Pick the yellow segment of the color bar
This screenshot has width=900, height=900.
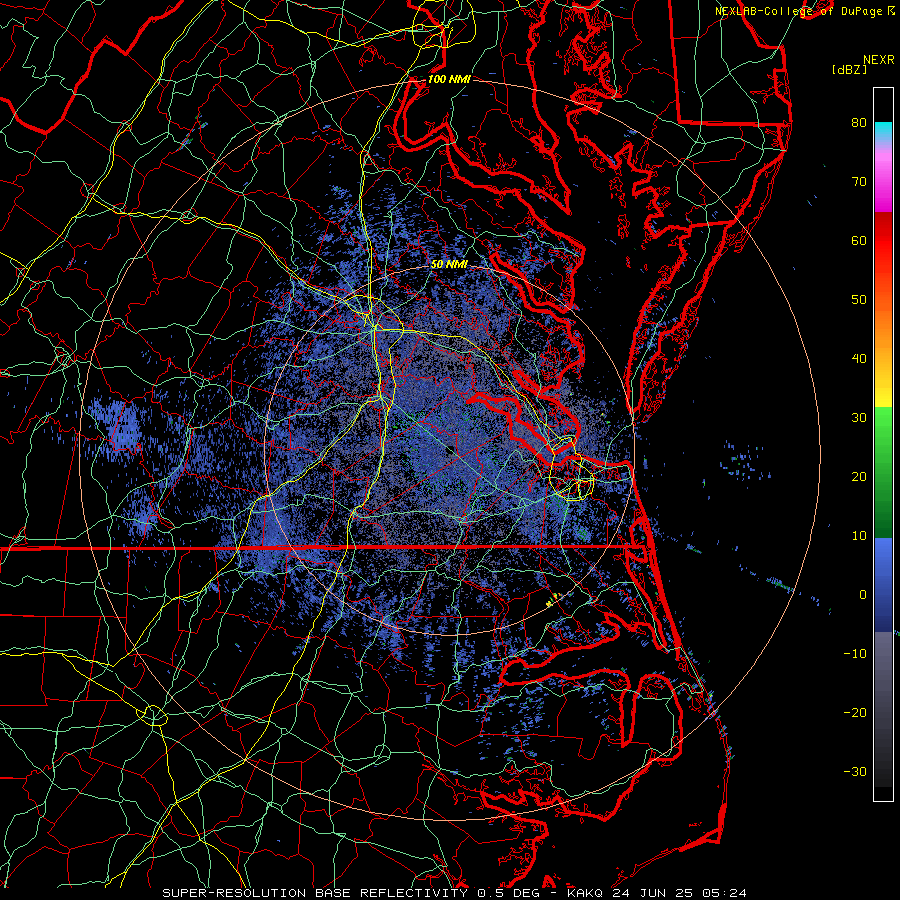(883, 387)
